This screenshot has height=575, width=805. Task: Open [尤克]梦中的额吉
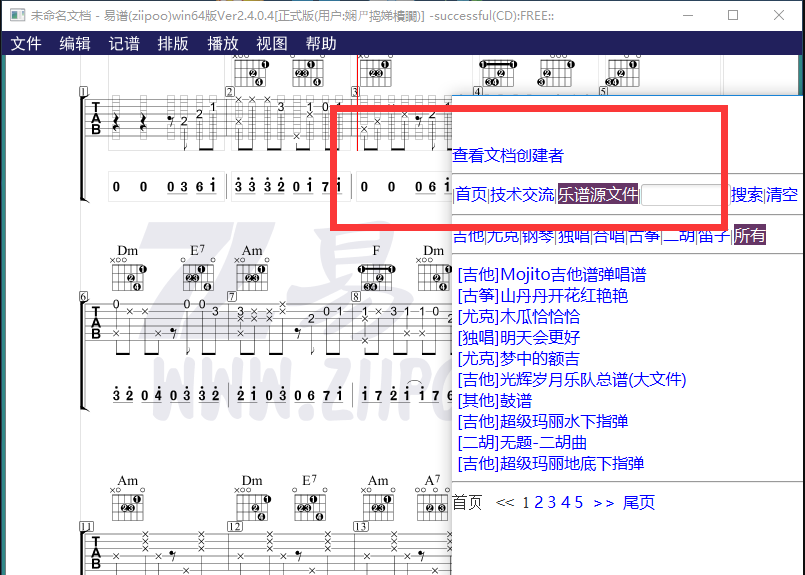pos(519,359)
